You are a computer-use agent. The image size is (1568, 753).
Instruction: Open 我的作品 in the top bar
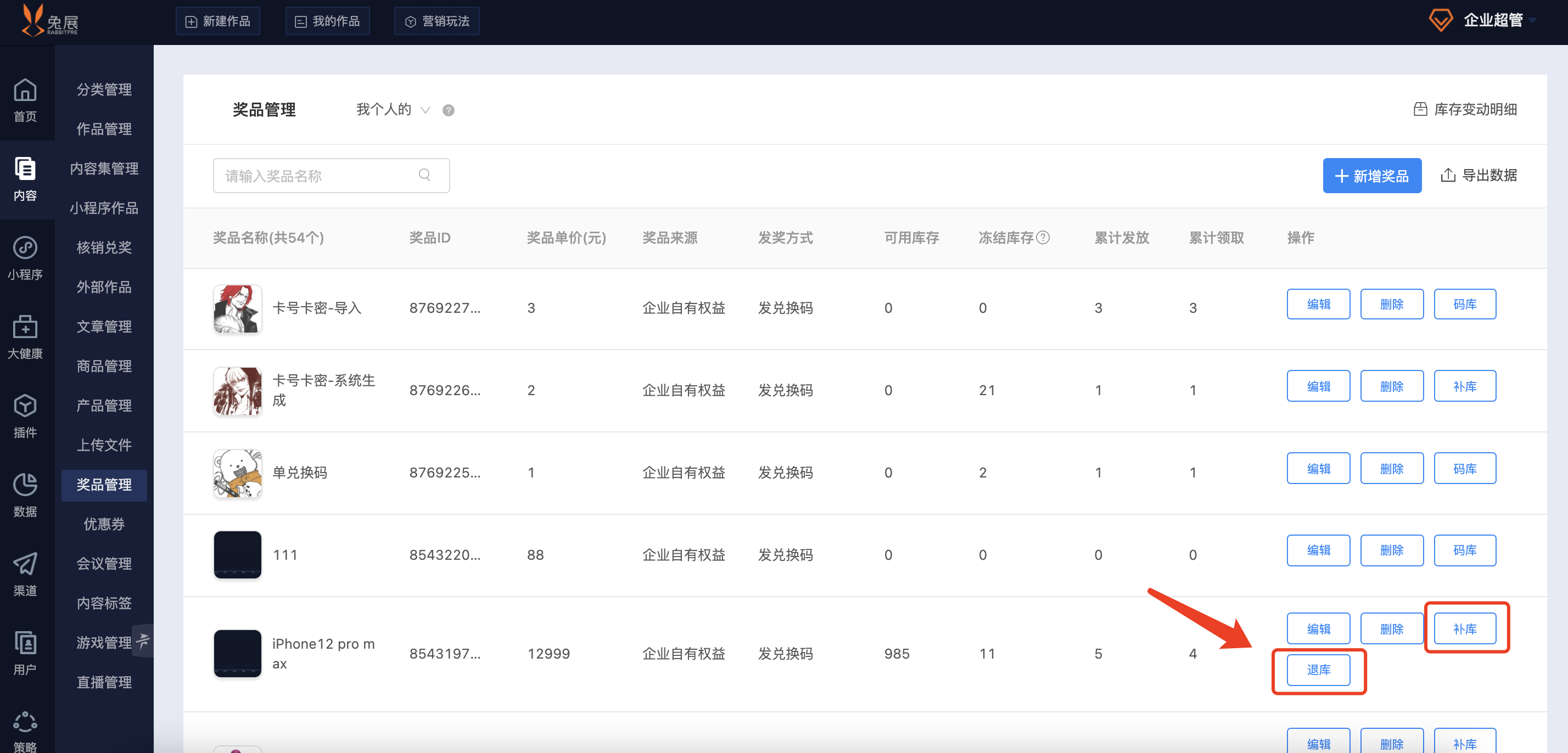tap(327, 21)
